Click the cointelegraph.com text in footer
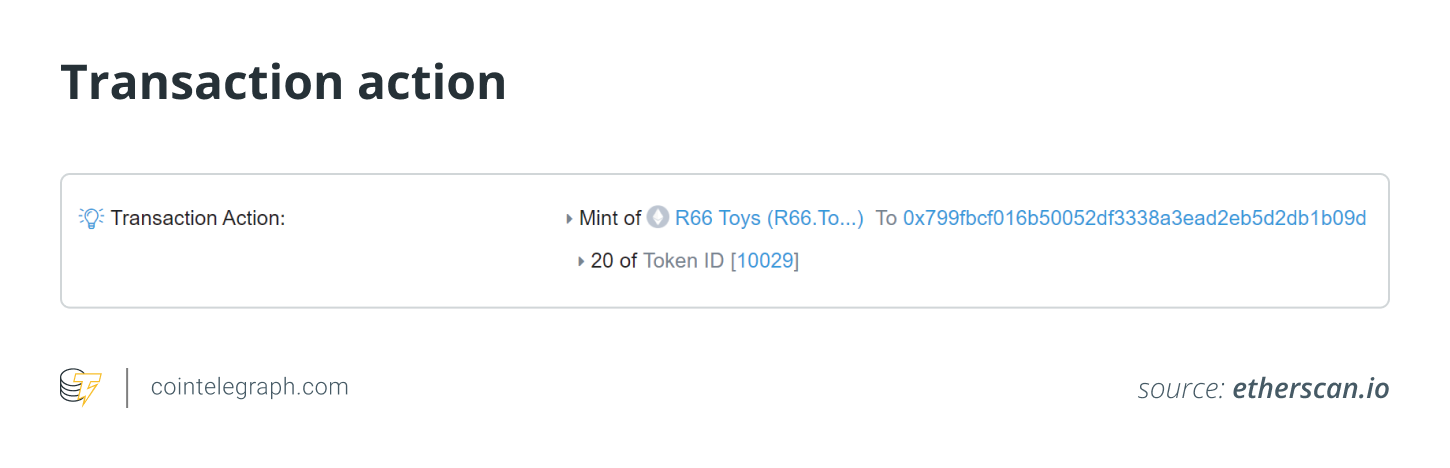 [x=249, y=387]
